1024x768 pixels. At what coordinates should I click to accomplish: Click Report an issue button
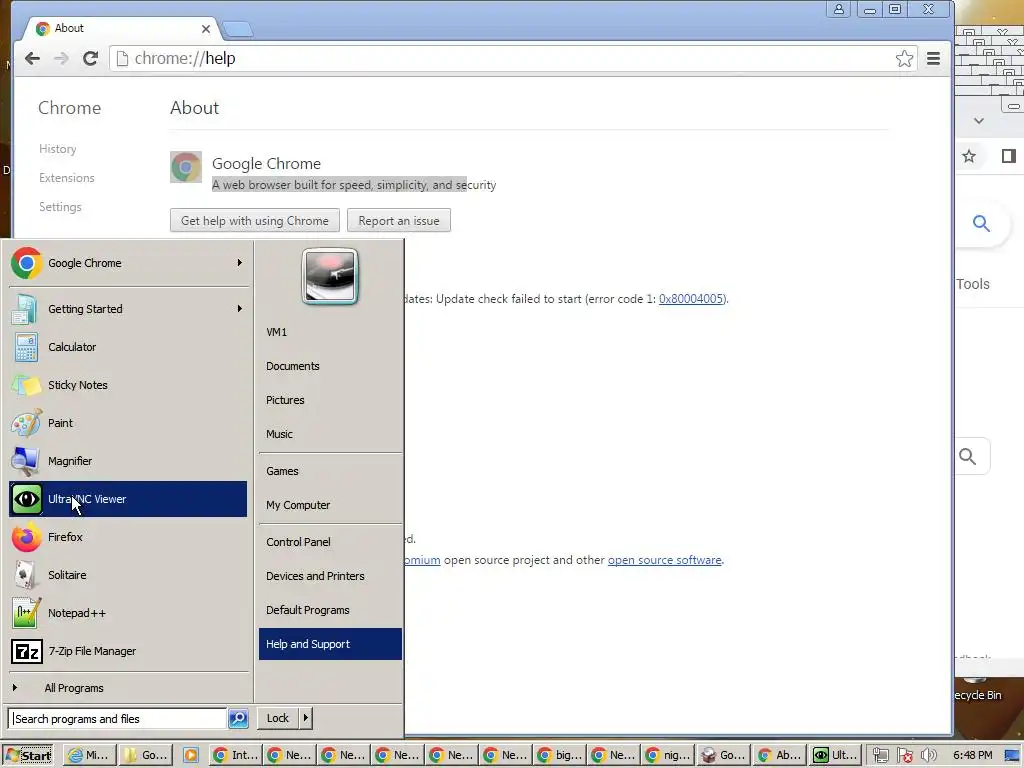pos(399,221)
